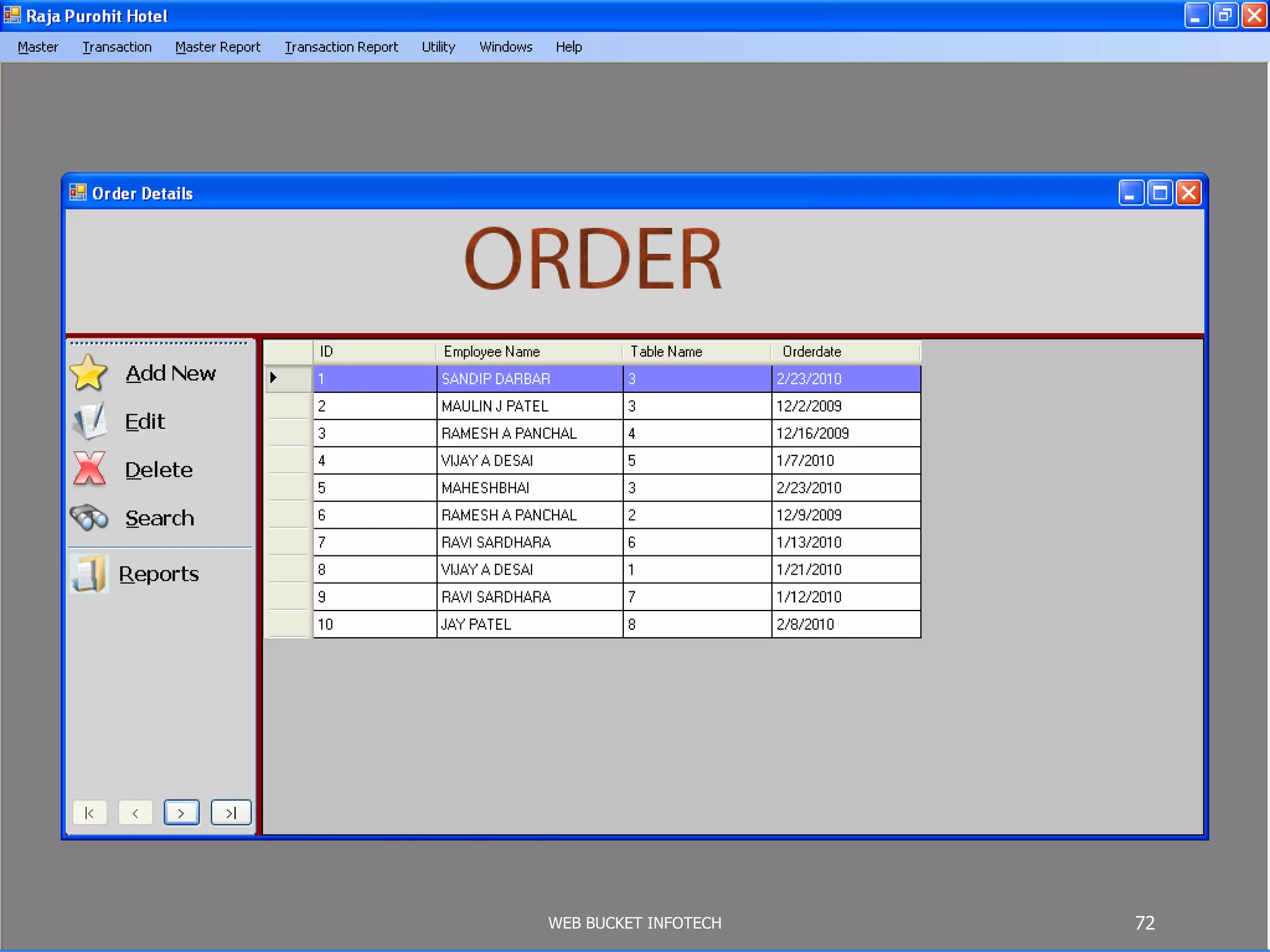Click the order date 1/12/2010
The height and width of the screenshot is (952, 1270).
click(x=846, y=597)
